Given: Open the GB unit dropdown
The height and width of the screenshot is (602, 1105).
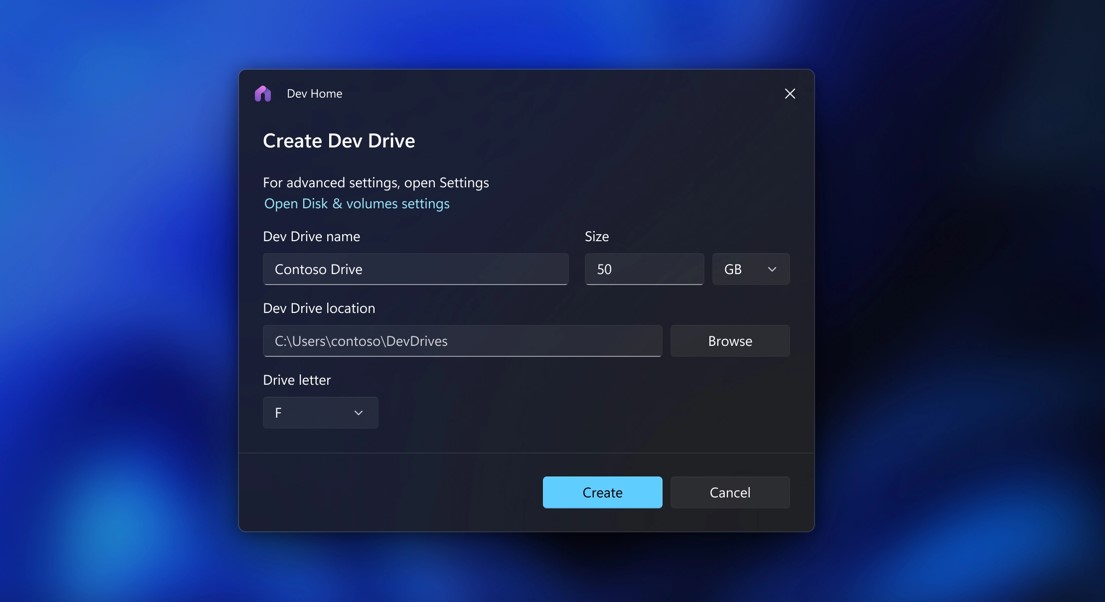Looking at the screenshot, I should pos(750,268).
